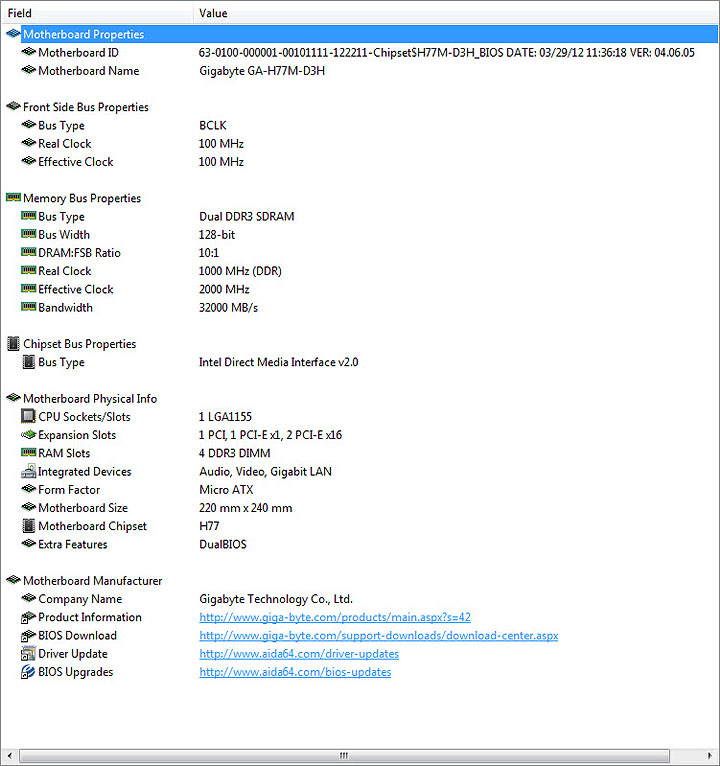Open the Gigabyte product information link
This screenshot has width=720, height=766.
coord(335,617)
